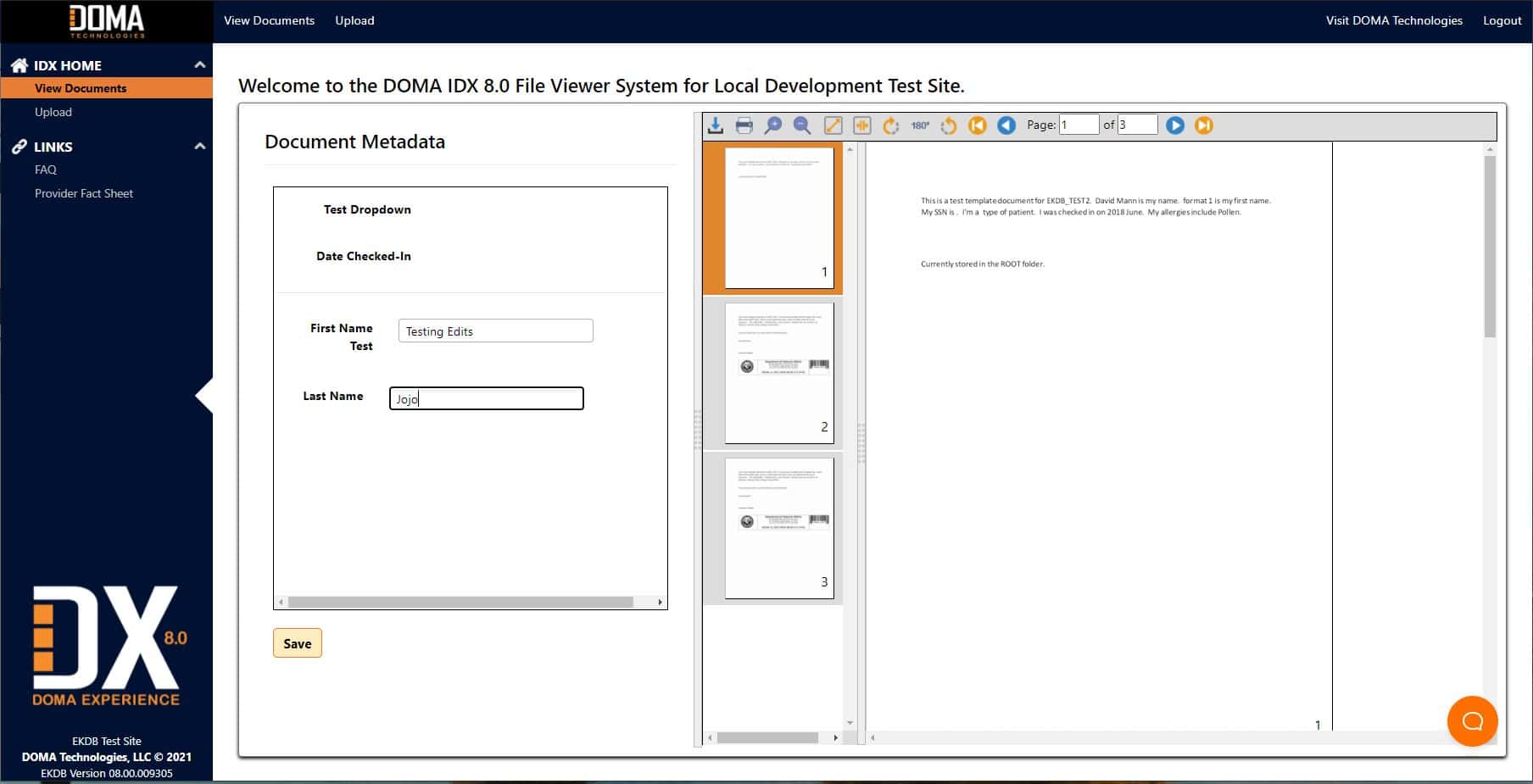Go to next page
The height and width of the screenshot is (784, 1533).
pyautogui.click(x=1175, y=125)
